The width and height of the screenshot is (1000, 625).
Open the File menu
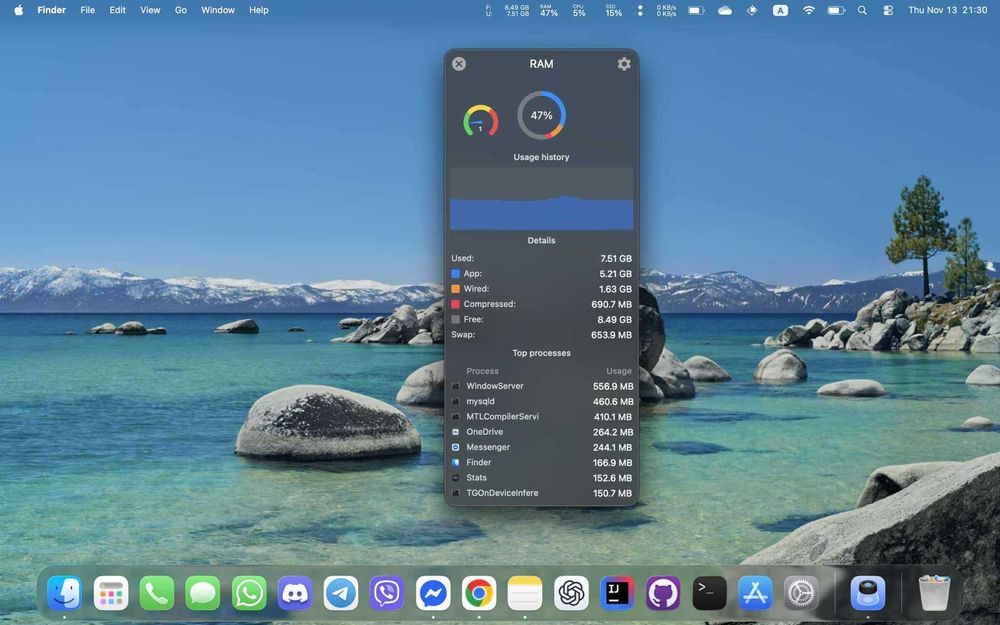point(87,10)
